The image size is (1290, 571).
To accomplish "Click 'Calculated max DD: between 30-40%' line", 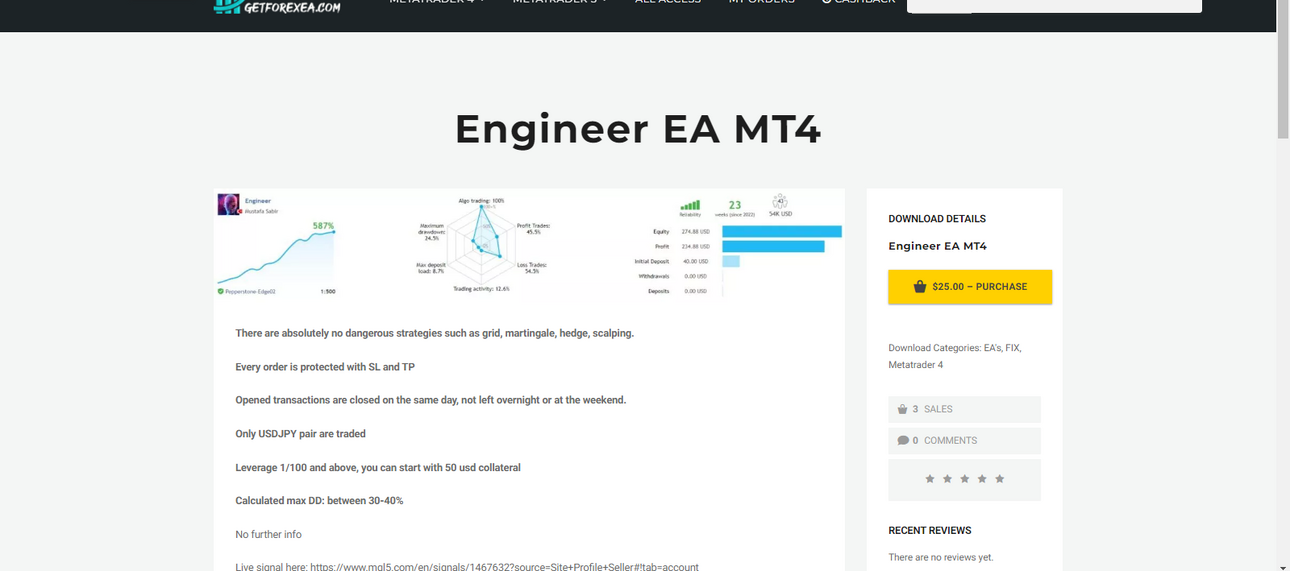I will (x=319, y=501).
